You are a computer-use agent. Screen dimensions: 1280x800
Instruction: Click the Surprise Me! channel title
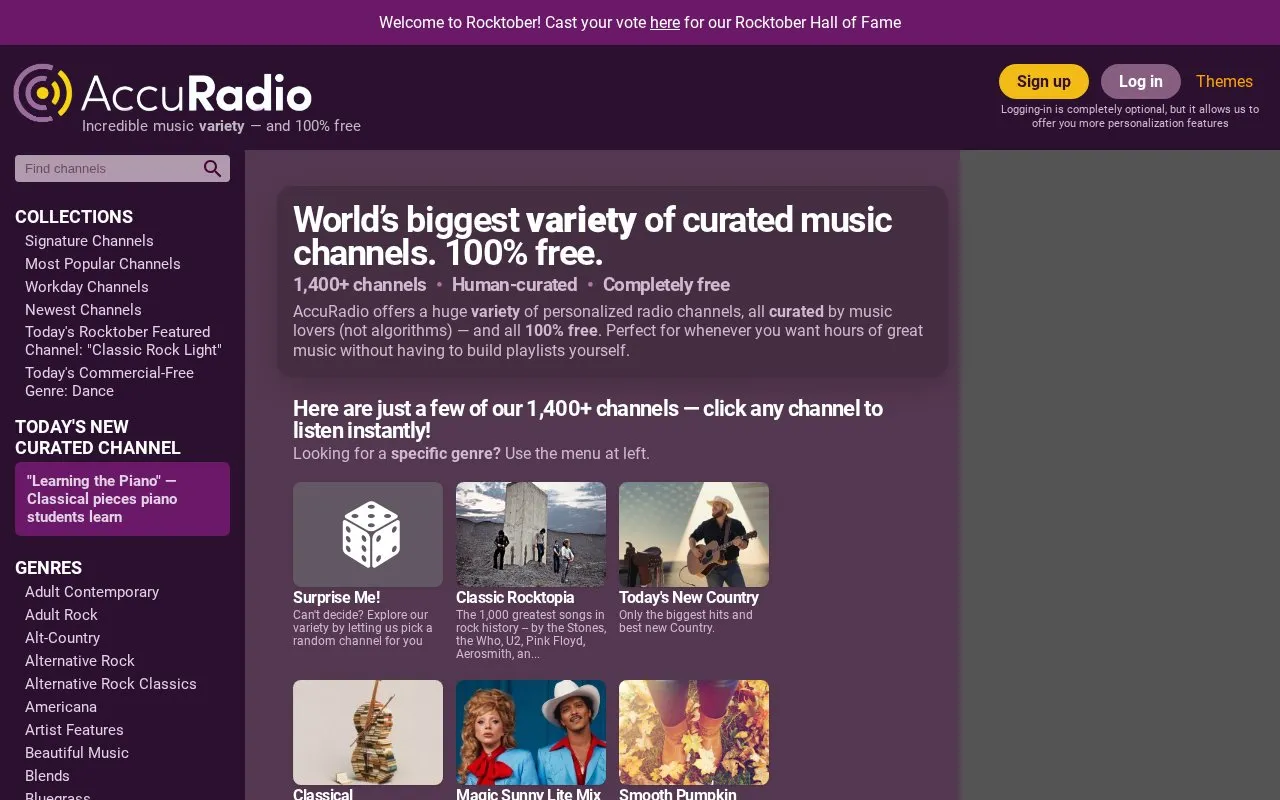336,598
